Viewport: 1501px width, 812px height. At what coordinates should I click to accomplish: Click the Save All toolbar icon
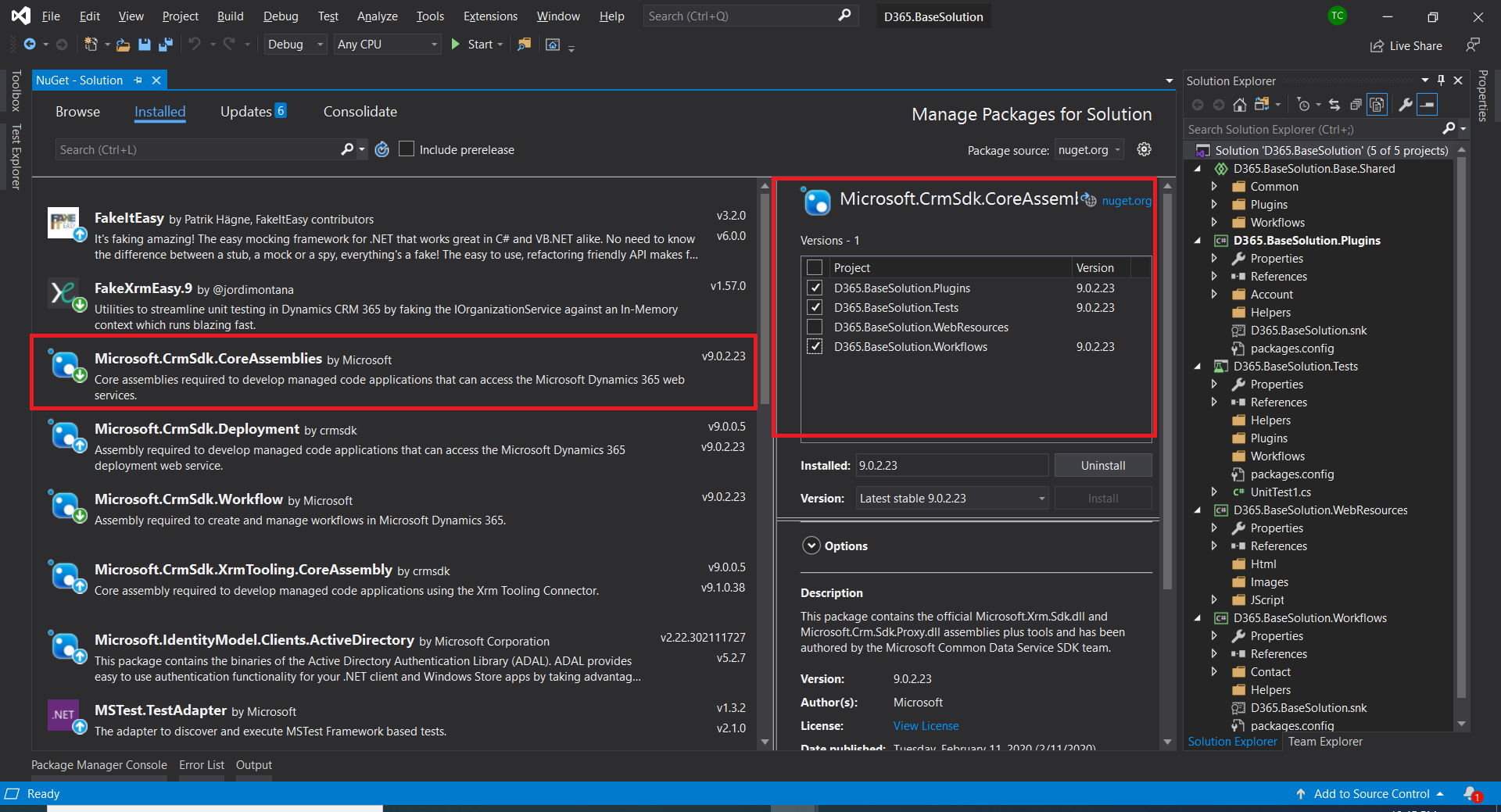point(165,45)
